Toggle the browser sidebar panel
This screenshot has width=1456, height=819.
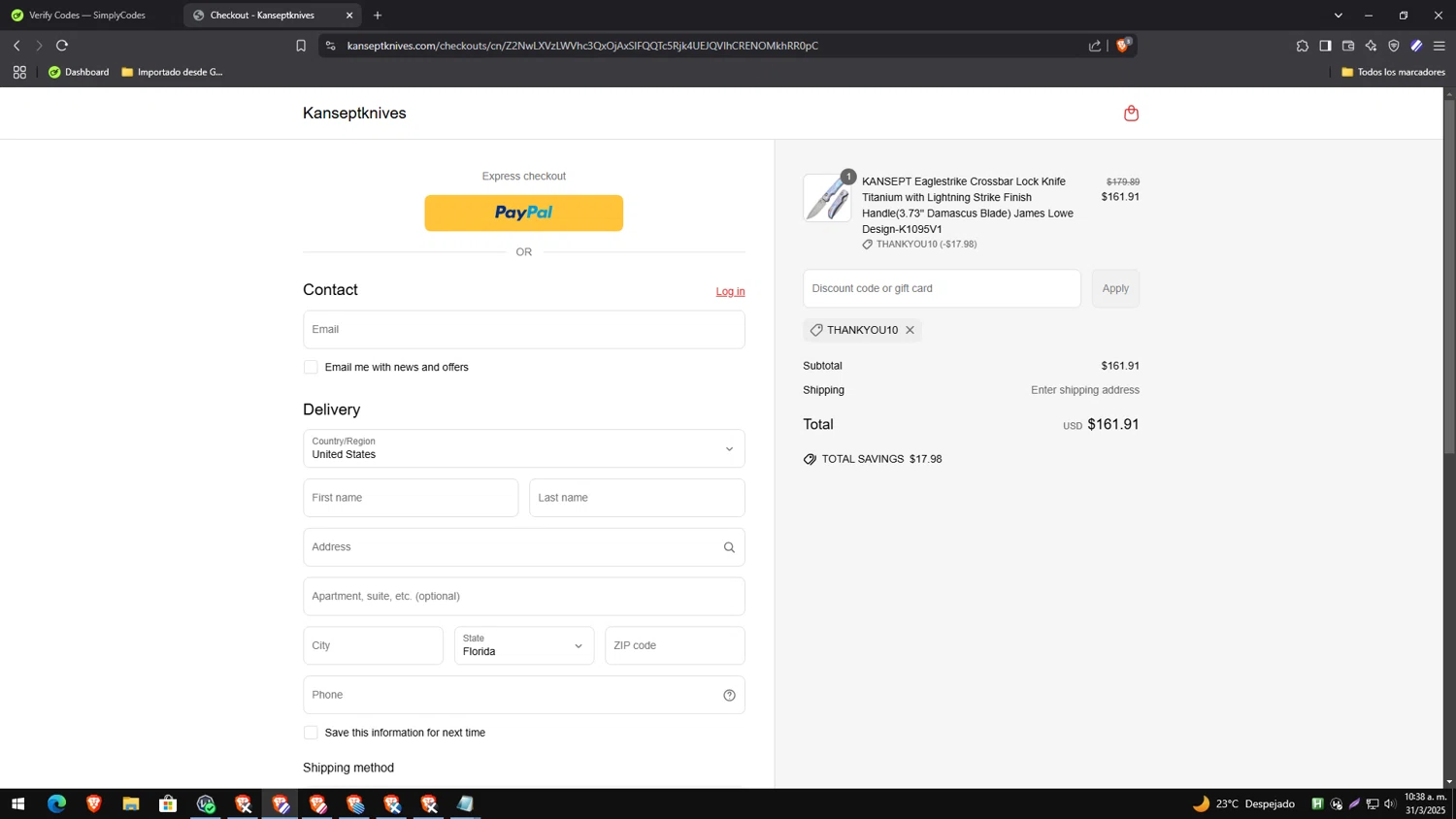(1325, 46)
